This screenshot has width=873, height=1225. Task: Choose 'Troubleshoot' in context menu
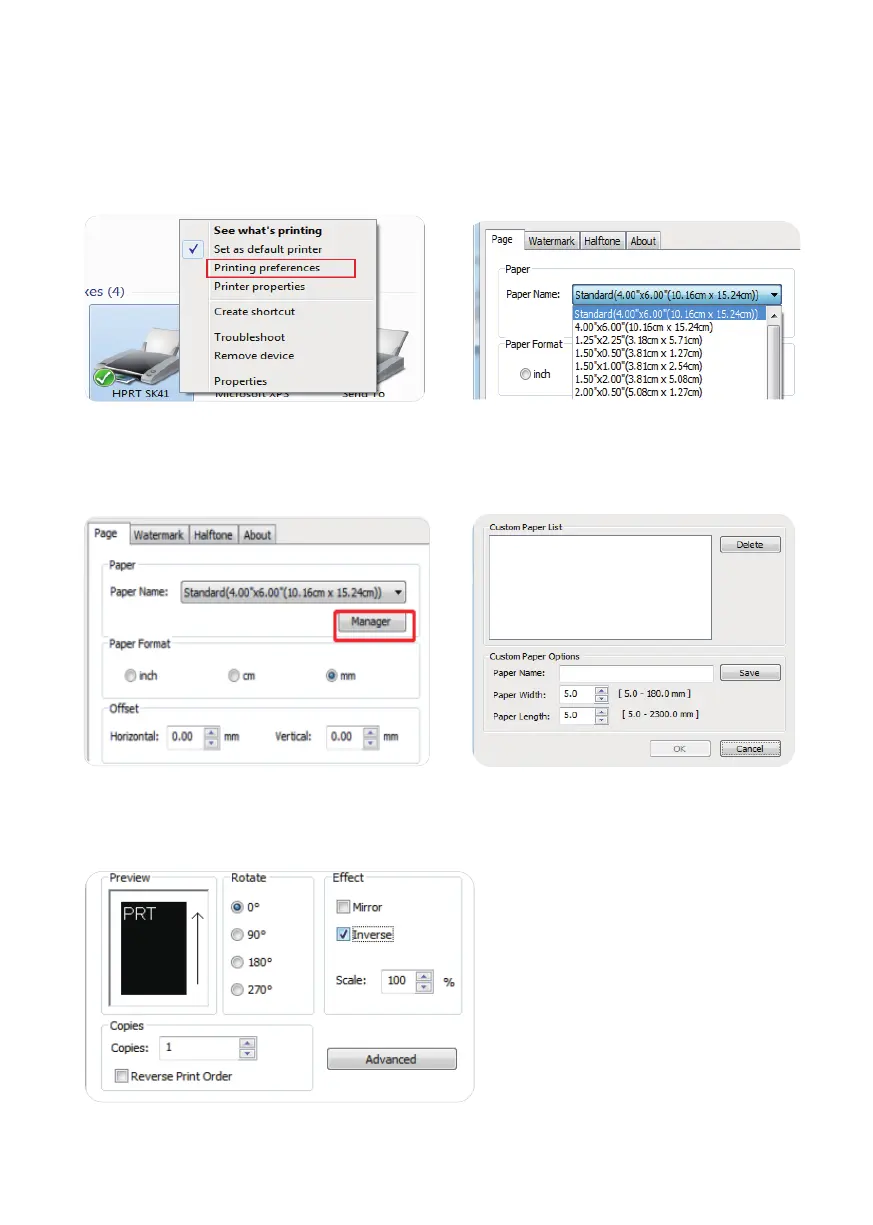249,338
